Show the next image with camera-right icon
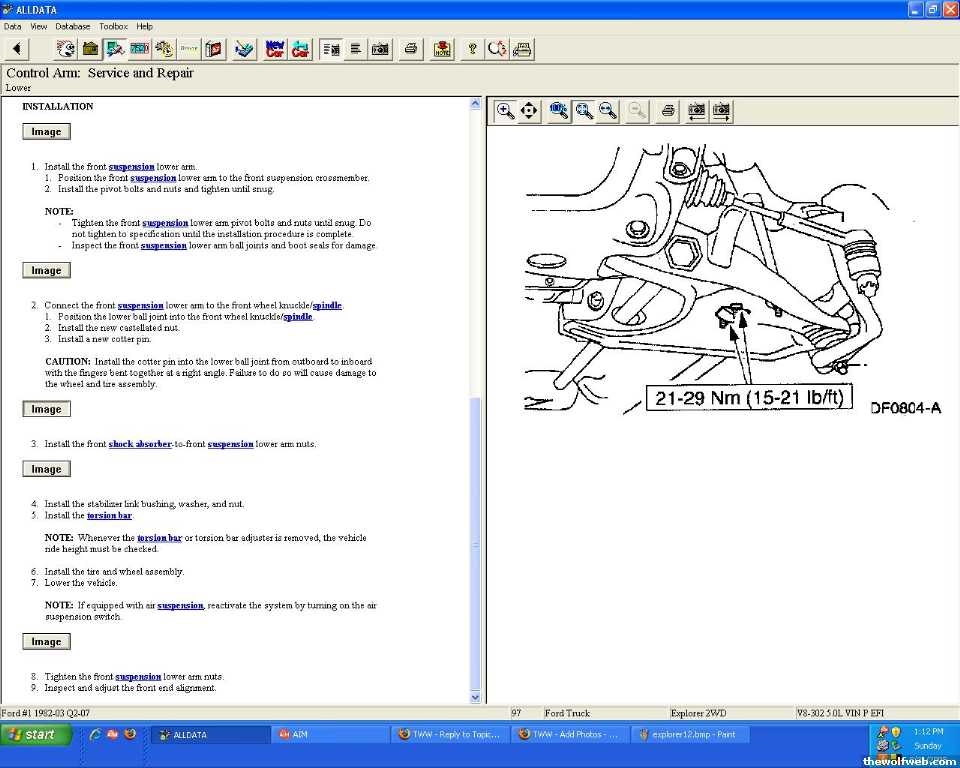This screenshot has height=768, width=960. [x=721, y=111]
